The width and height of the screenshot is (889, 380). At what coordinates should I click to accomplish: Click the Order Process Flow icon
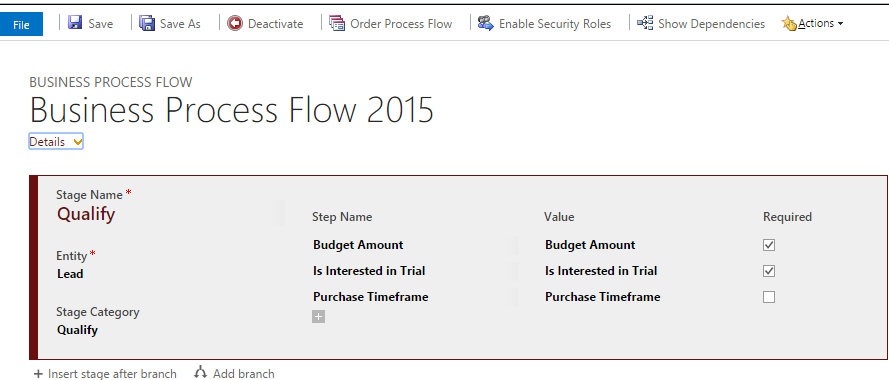[x=337, y=23]
